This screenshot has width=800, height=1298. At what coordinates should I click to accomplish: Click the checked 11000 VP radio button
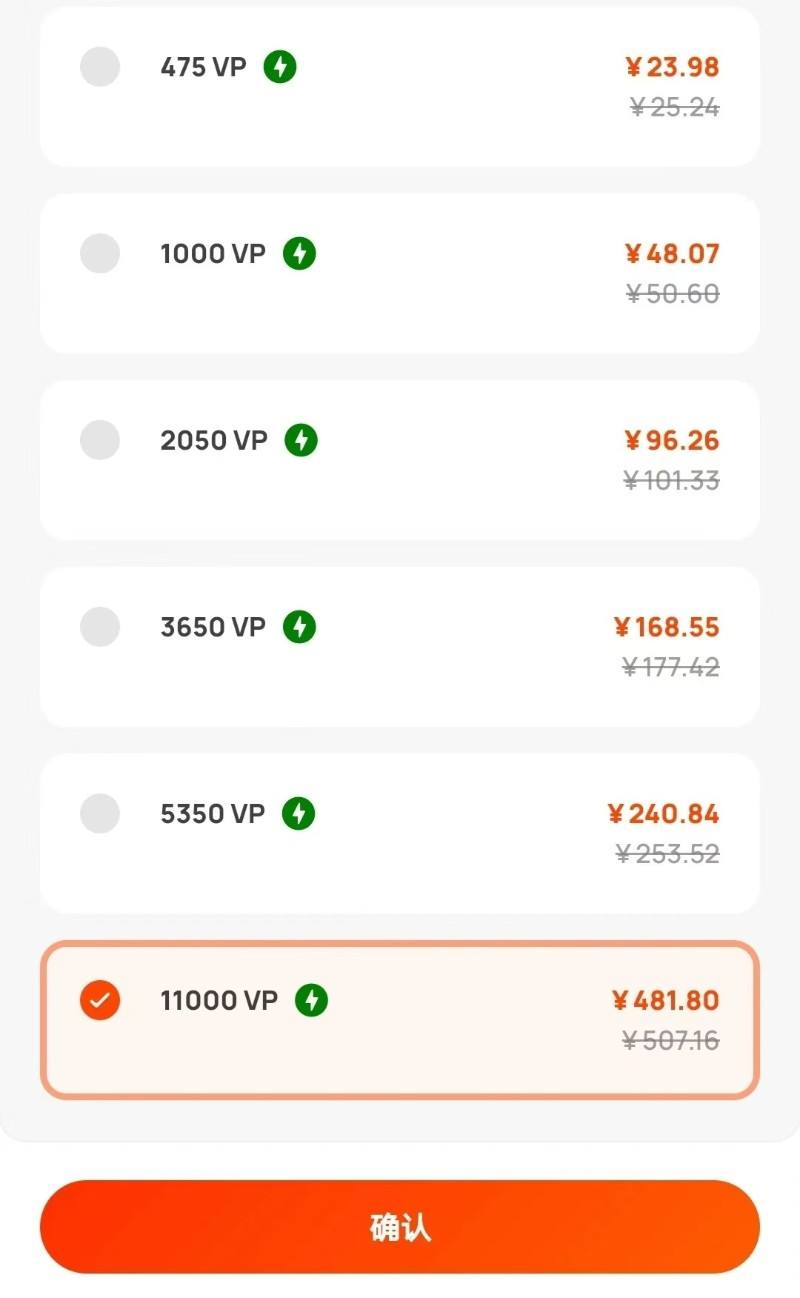pos(100,1000)
